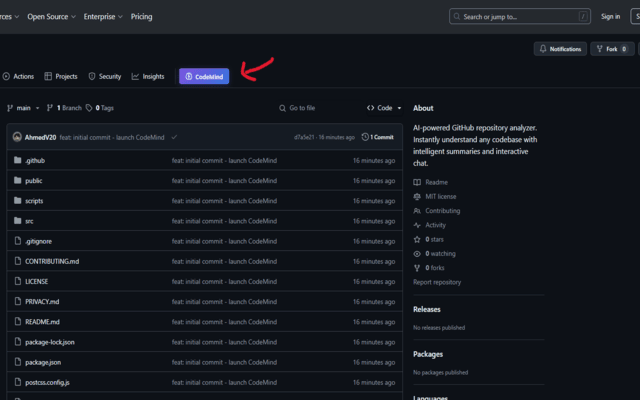Open the src folder

29,221
